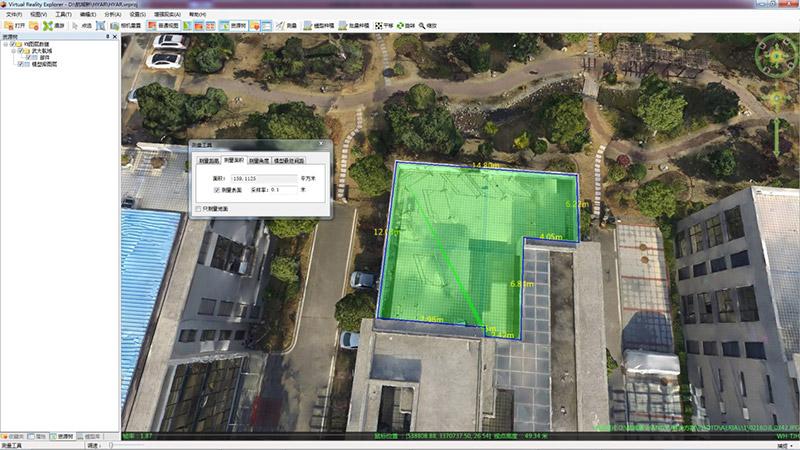Switch to the 测量距离 tab
The height and width of the screenshot is (450, 800).
point(208,160)
